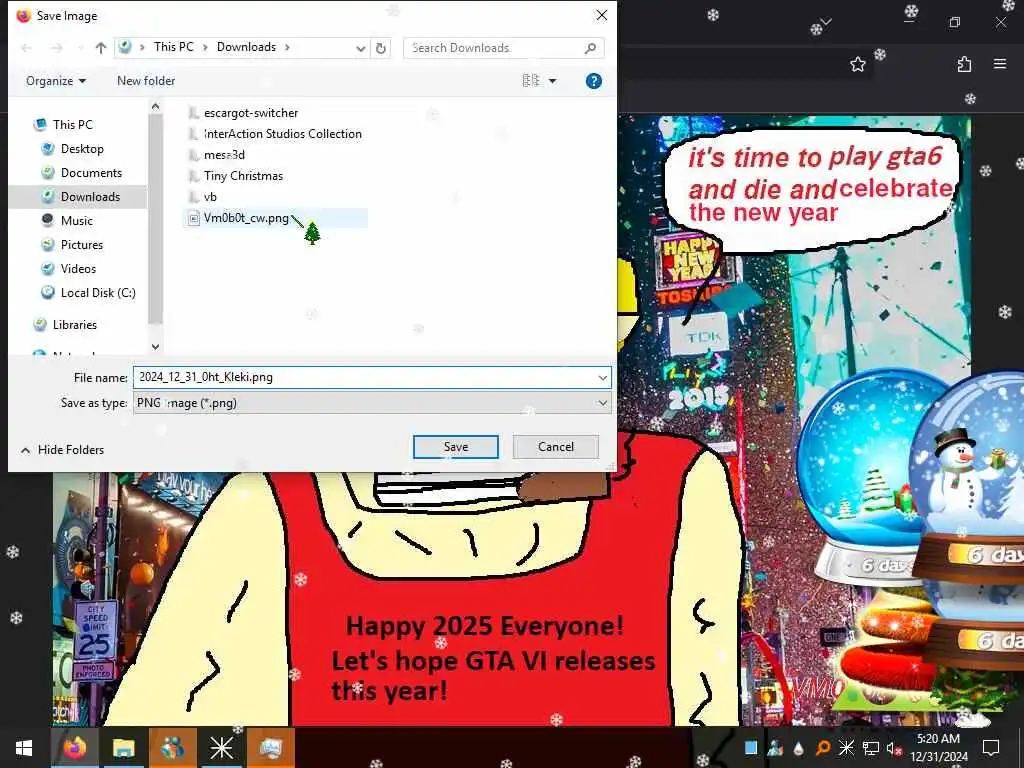Open the notification center icon

click(991, 748)
